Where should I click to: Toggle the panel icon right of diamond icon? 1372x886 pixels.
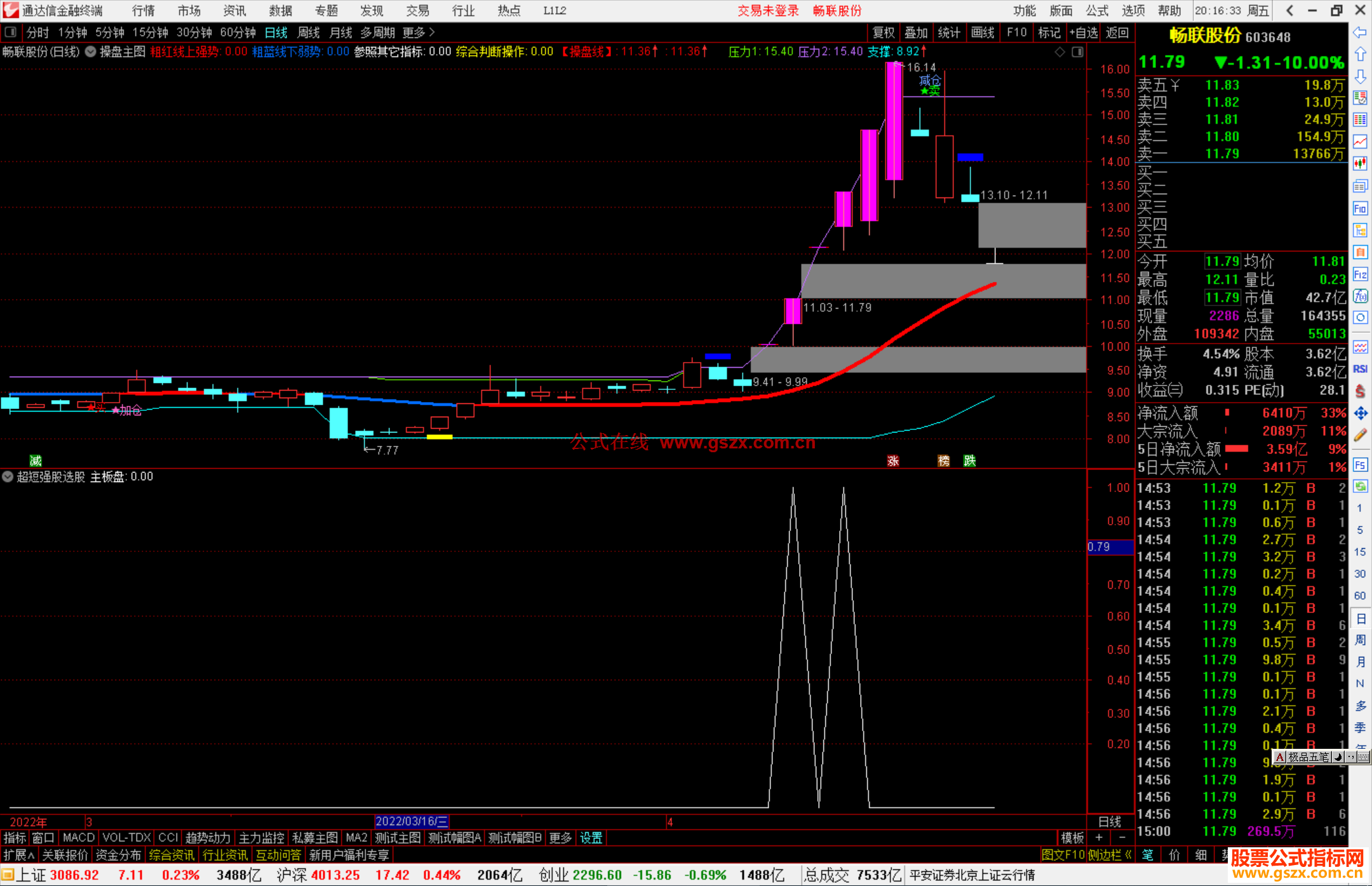(1077, 52)
